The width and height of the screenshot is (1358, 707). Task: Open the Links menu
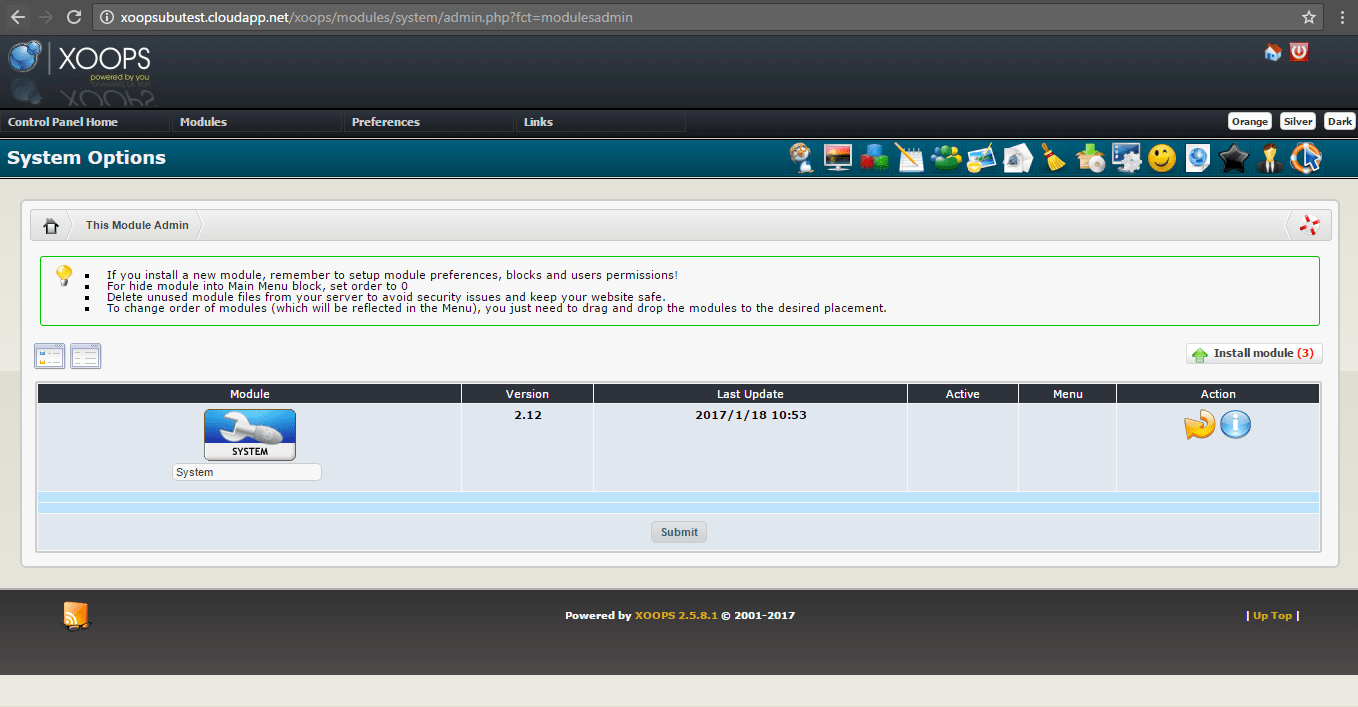click(x=538, y=122)
